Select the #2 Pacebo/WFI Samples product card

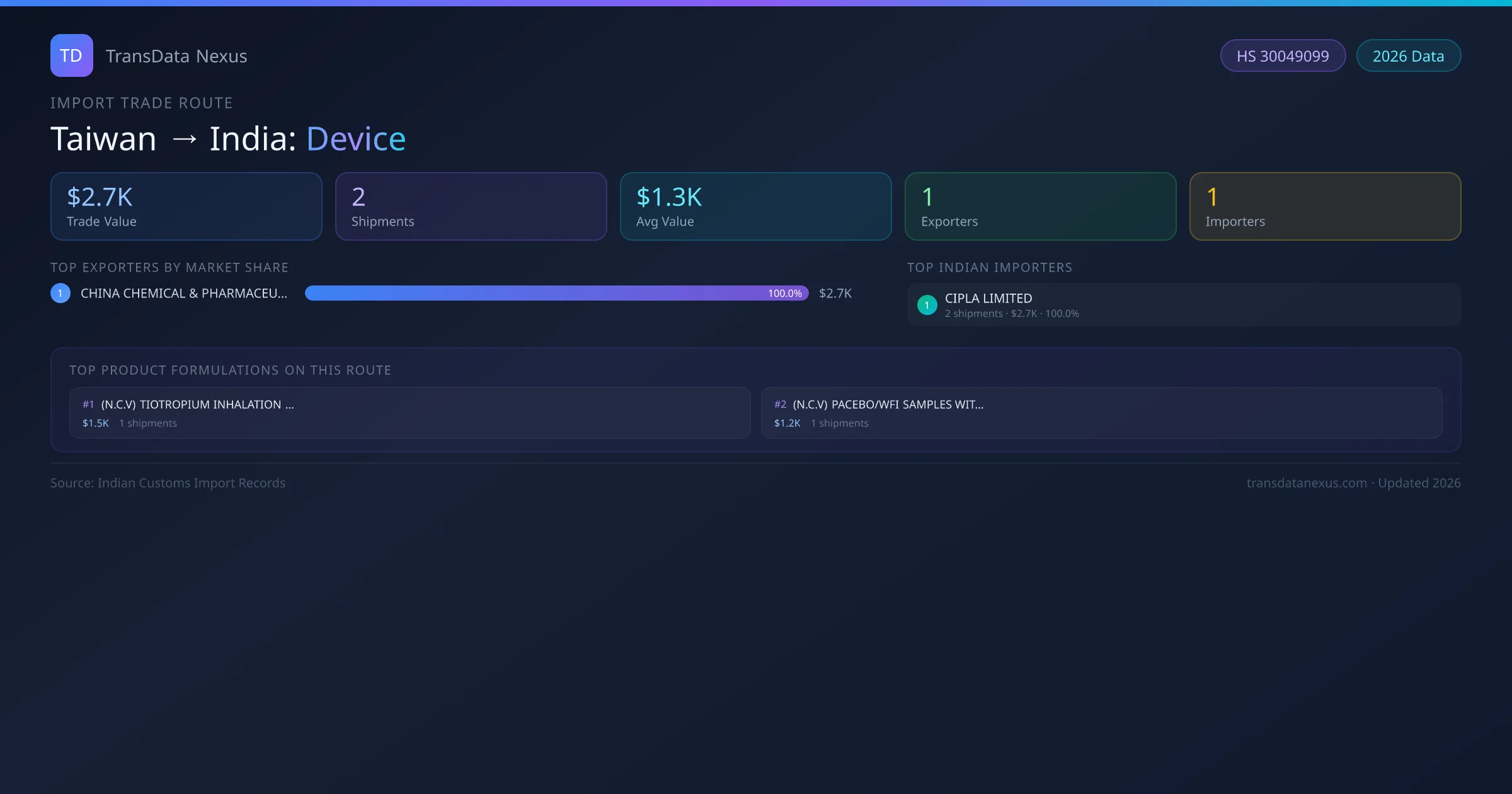tap(1101, 413)
